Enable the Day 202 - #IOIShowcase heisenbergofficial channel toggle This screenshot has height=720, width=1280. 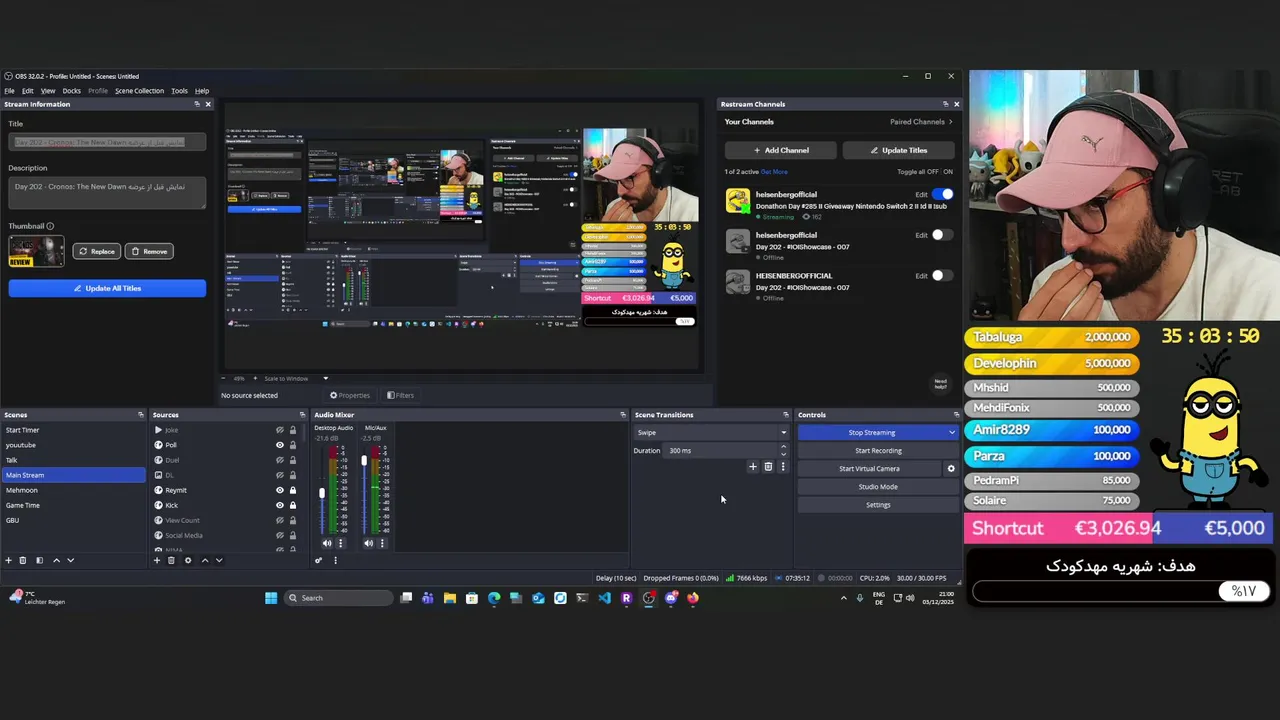[x=943, y=235]
